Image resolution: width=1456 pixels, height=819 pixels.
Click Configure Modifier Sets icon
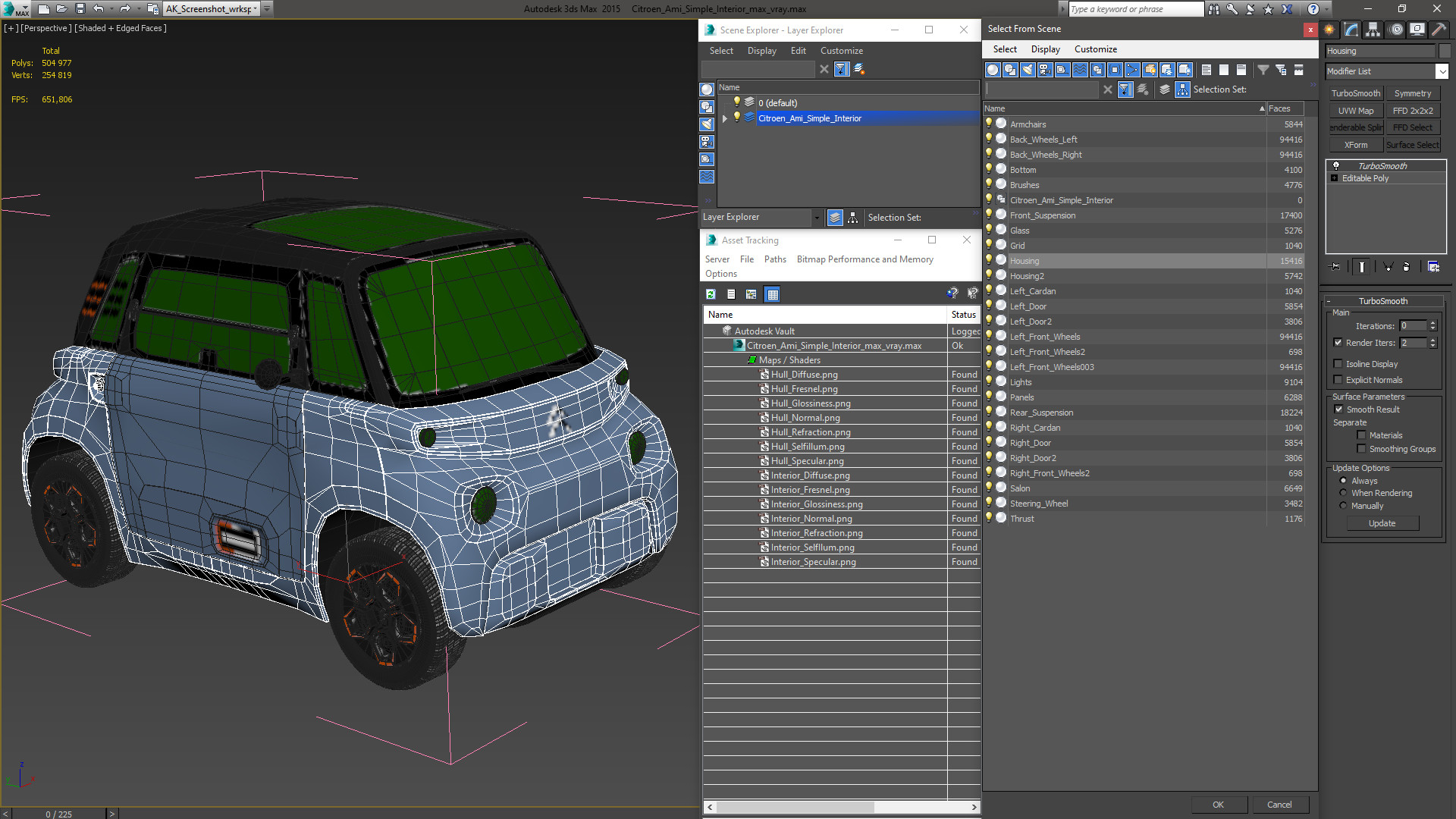point(1433,267)
